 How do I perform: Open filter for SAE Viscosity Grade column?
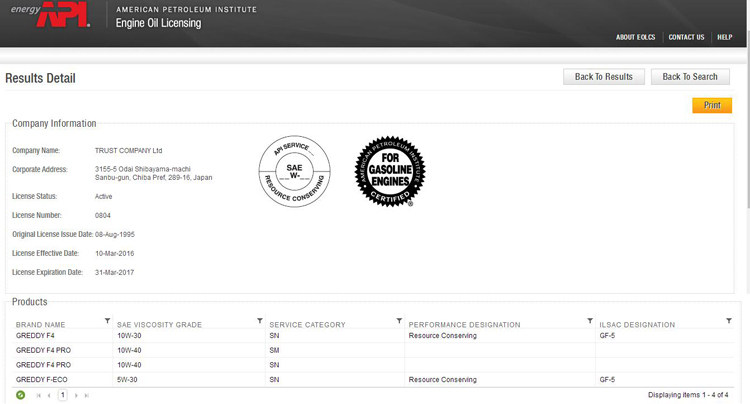point(260,321)
